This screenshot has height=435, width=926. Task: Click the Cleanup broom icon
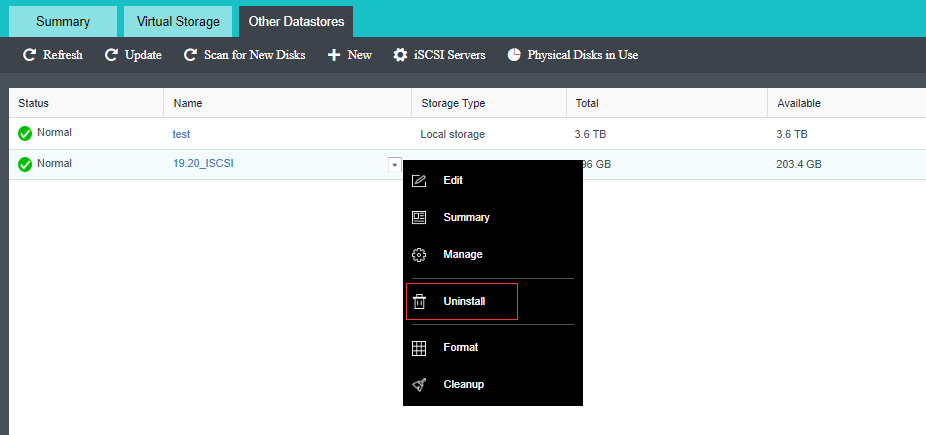(420, 385)
